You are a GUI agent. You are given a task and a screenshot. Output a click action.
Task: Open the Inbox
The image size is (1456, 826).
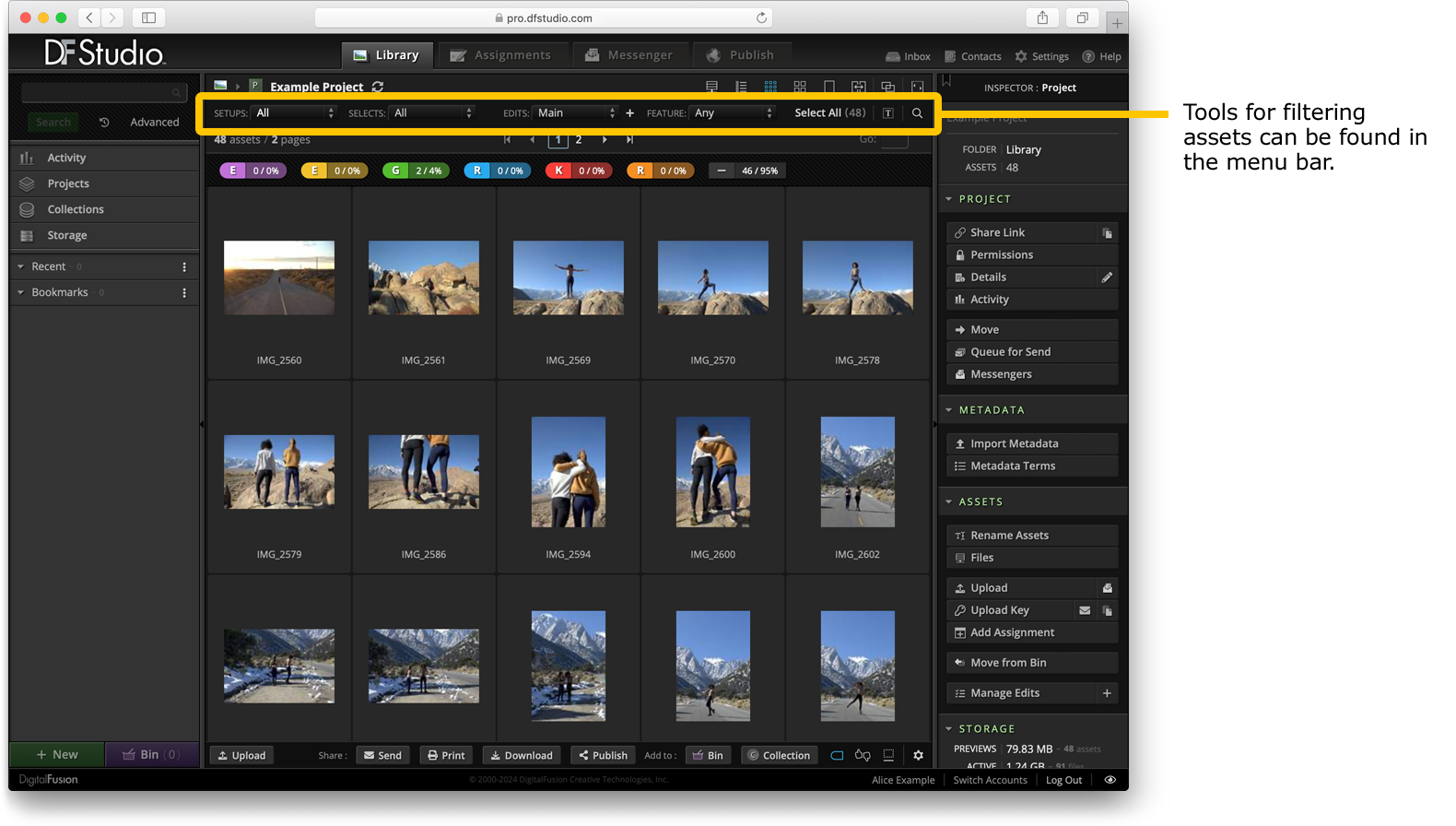(x=908, y=56)
